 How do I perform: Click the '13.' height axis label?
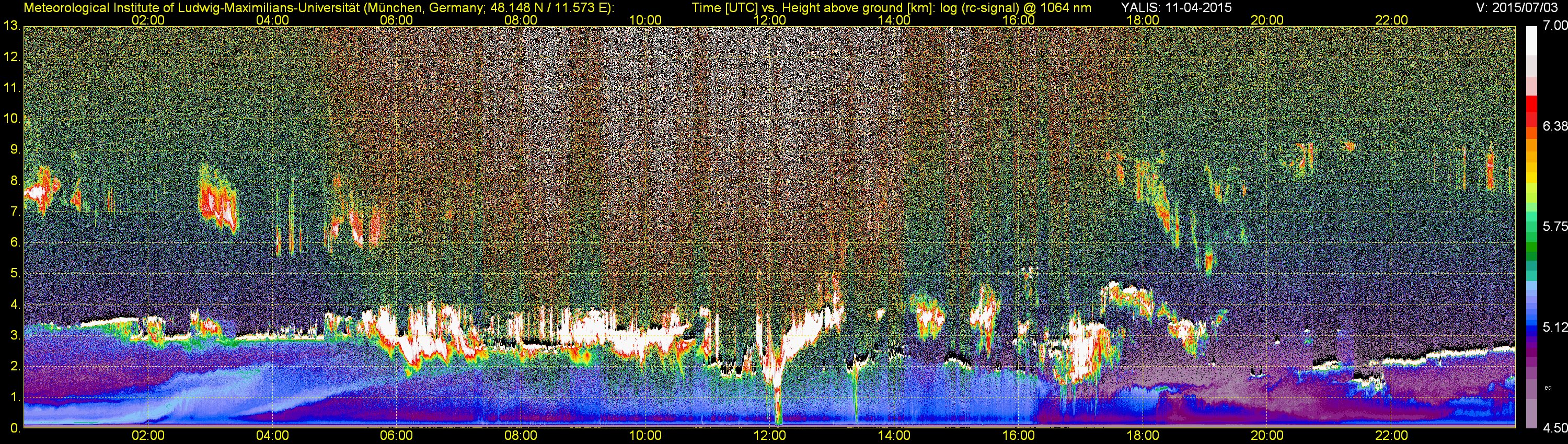pos(11,26)
